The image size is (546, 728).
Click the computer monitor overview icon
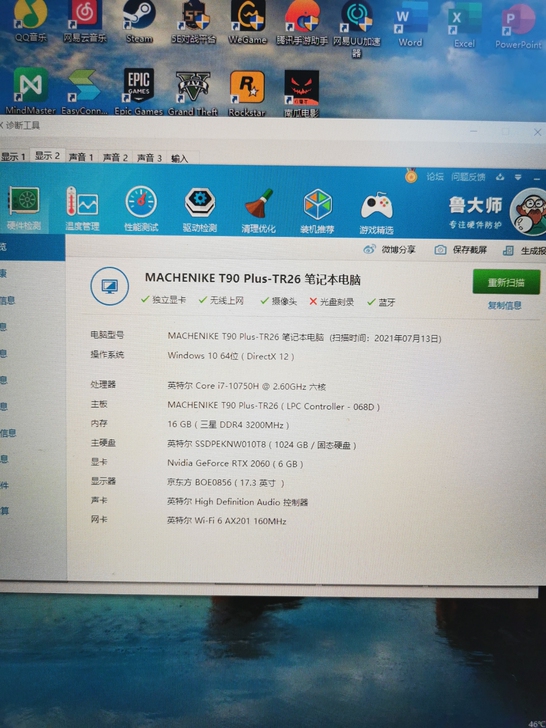110,286
